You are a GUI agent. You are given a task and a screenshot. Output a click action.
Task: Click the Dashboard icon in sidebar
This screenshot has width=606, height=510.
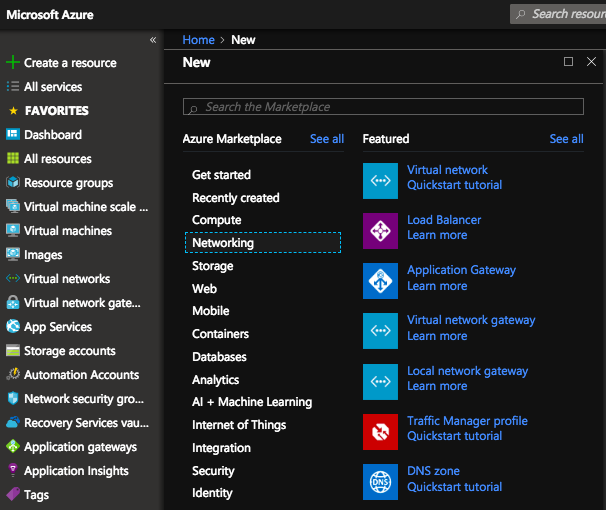click(13, 134)
